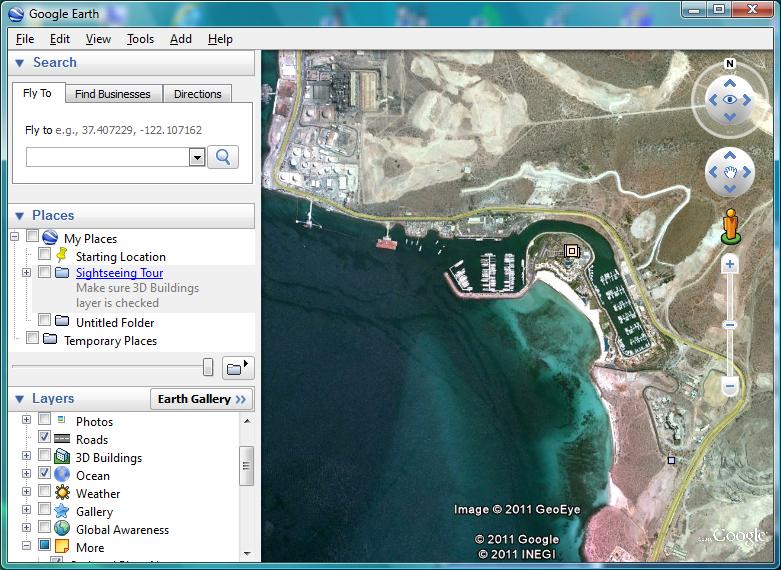Open the Add menu
This screenshot has height=570, width=781.
point(181,39)
